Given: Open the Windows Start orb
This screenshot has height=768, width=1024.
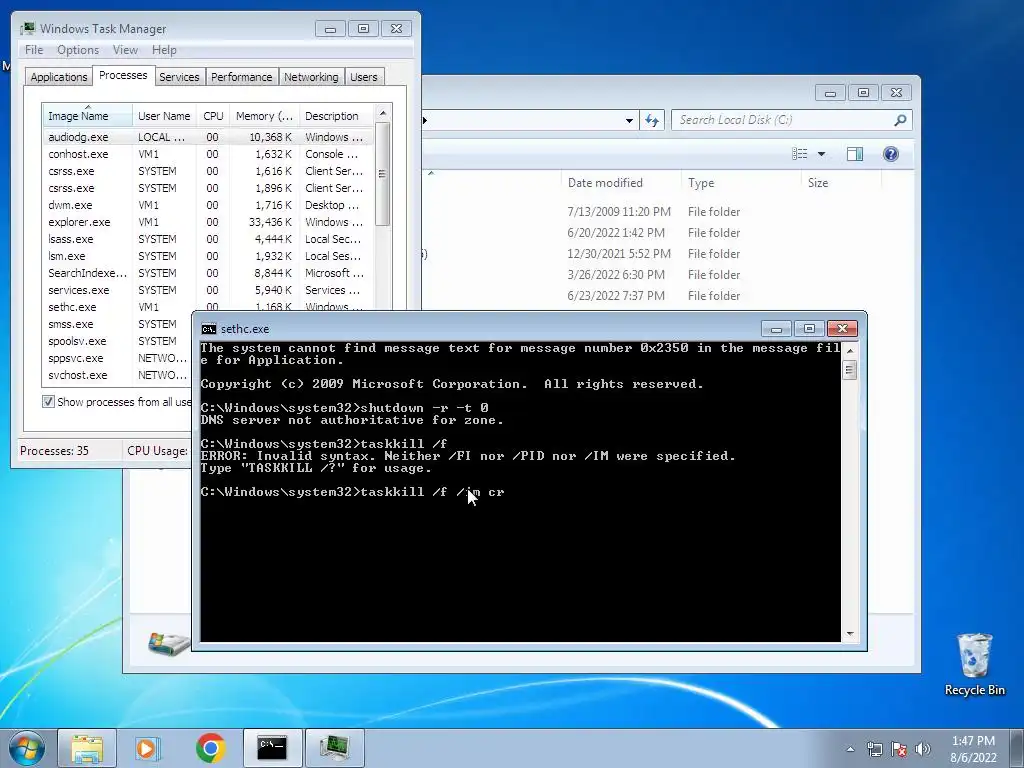Looking at the screenshot, I should pos(26,748).
